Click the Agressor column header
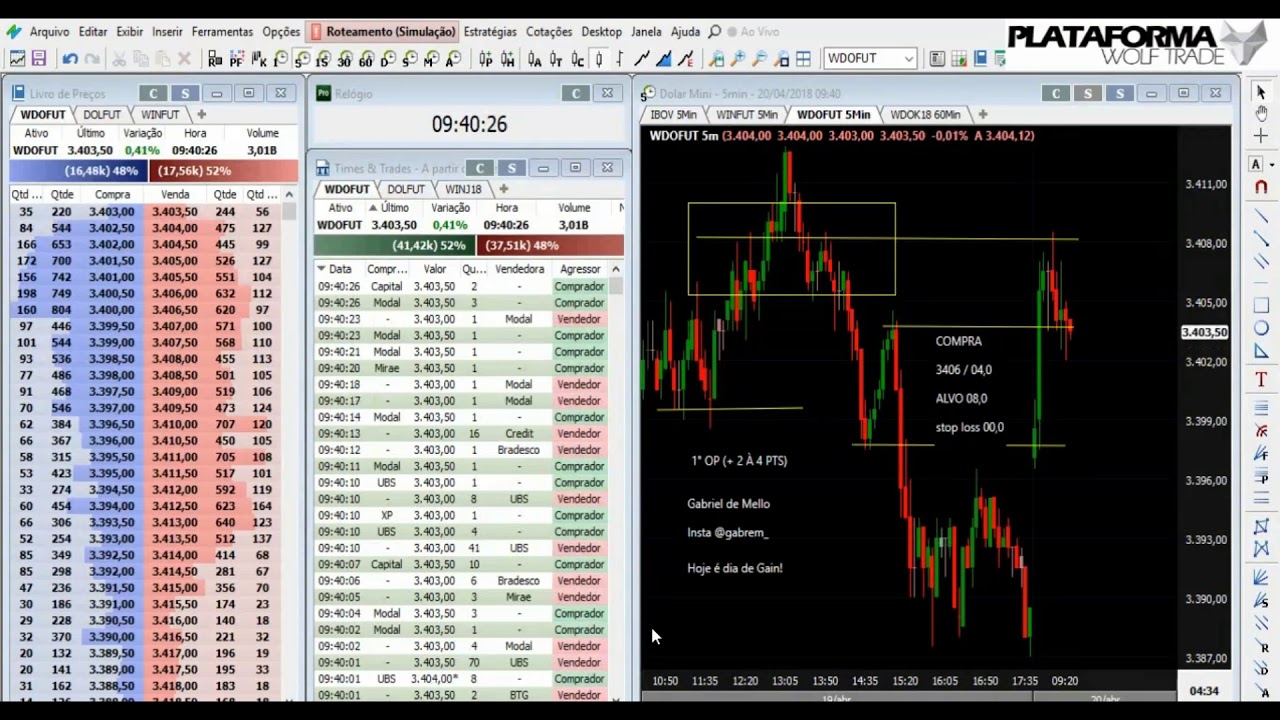The height and width of the screenshot is (720, 1280). (x=580, y=269)
